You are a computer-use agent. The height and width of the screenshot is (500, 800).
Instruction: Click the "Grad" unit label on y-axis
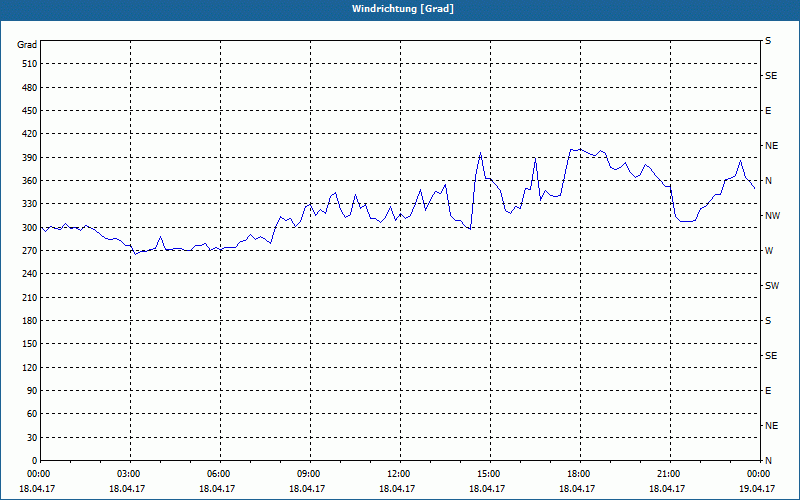pos(27,45)
